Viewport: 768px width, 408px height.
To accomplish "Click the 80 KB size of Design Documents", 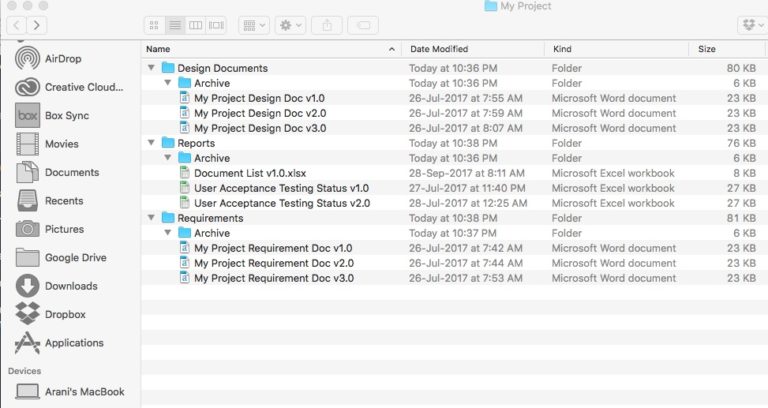I will (741, 68).
